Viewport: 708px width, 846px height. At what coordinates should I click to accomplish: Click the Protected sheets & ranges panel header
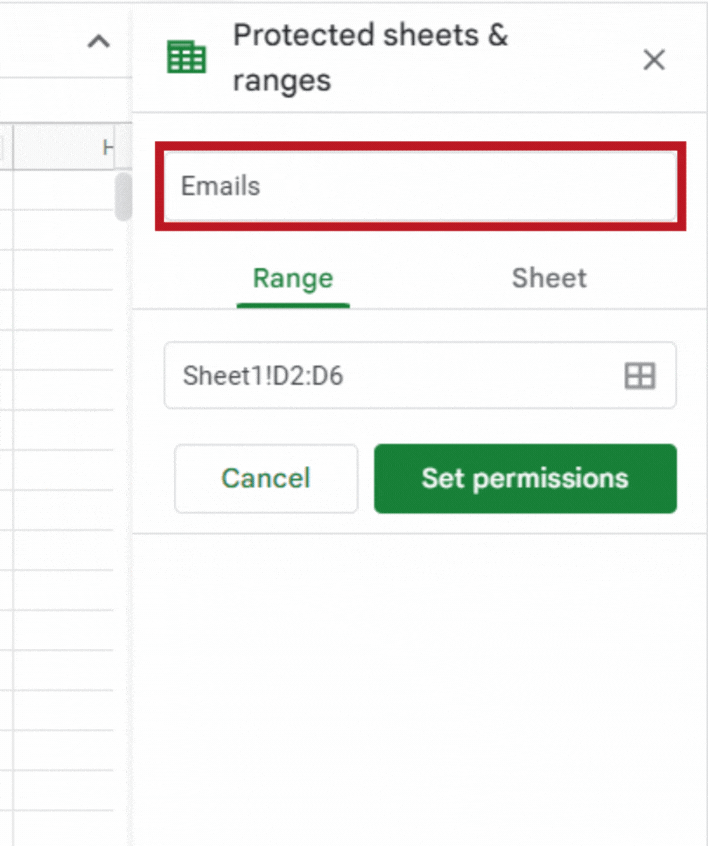click(370, 57)
